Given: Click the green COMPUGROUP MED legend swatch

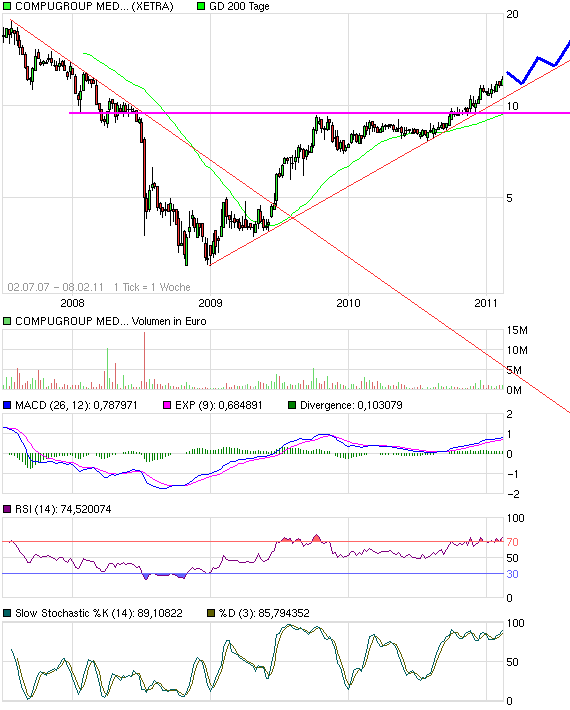Looking at the screenshot, I should (7, 6).
